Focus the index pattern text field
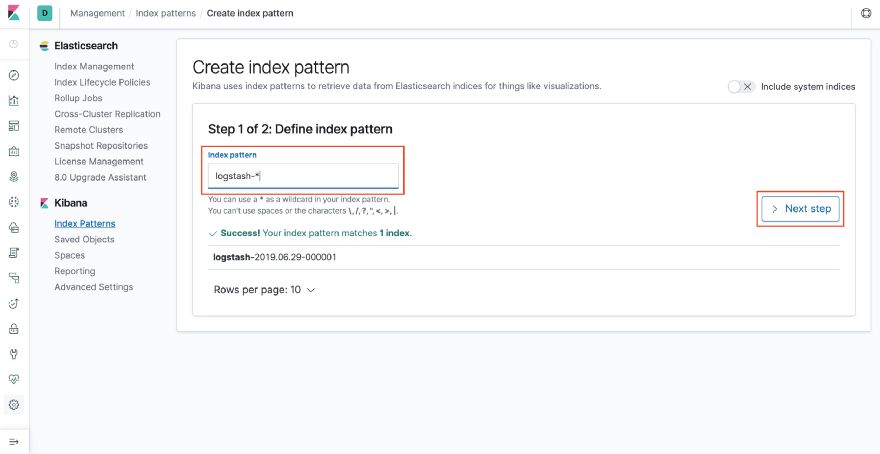The height and width of the screenshot is (454, 880). [304, 176]
